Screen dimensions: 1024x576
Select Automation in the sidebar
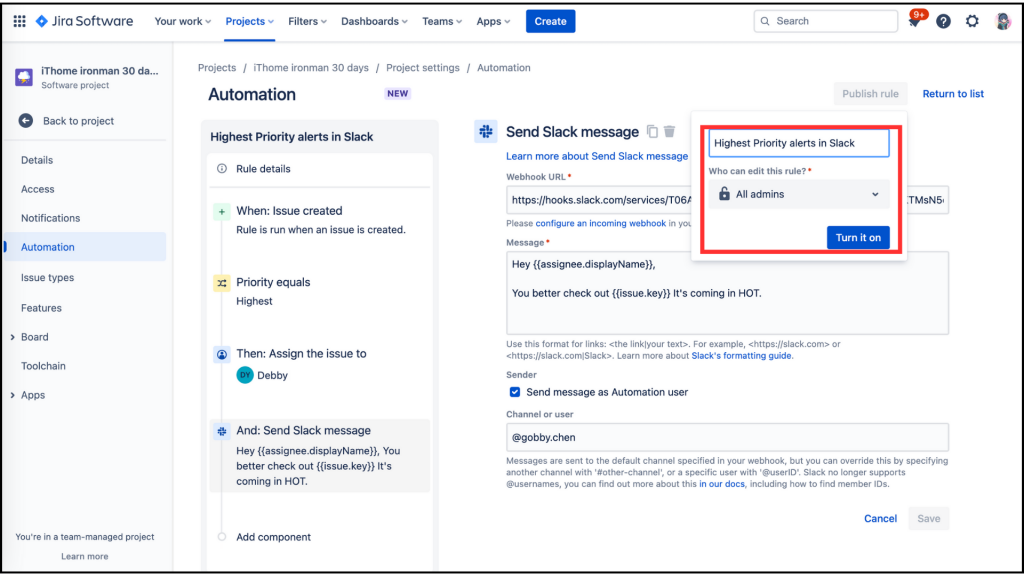(85, 247)
